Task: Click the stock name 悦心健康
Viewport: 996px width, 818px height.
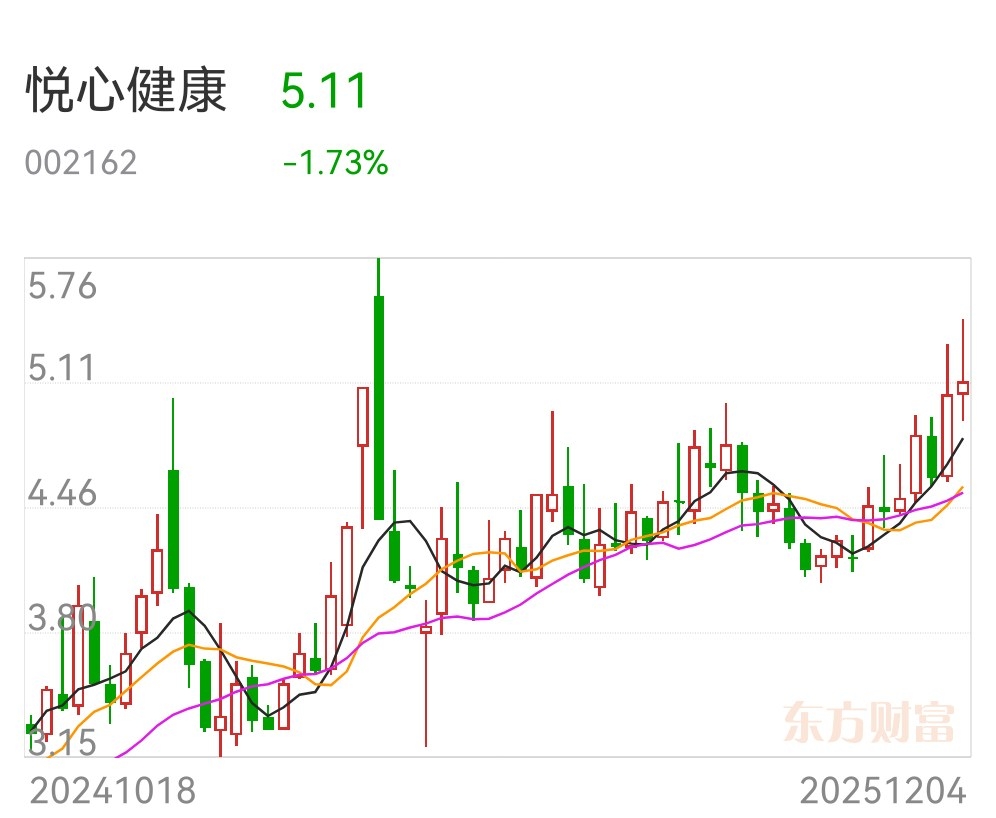Action: point(126,91)
